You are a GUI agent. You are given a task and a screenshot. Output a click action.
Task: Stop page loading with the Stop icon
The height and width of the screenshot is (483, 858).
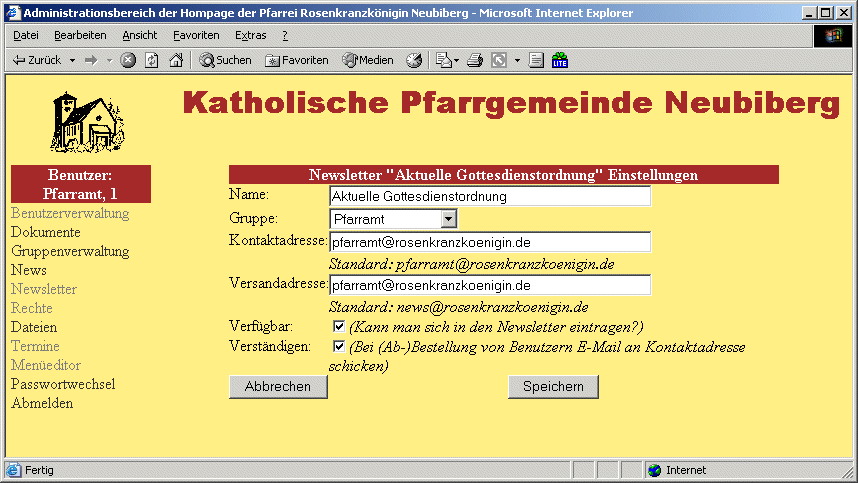tap(128, 60)
